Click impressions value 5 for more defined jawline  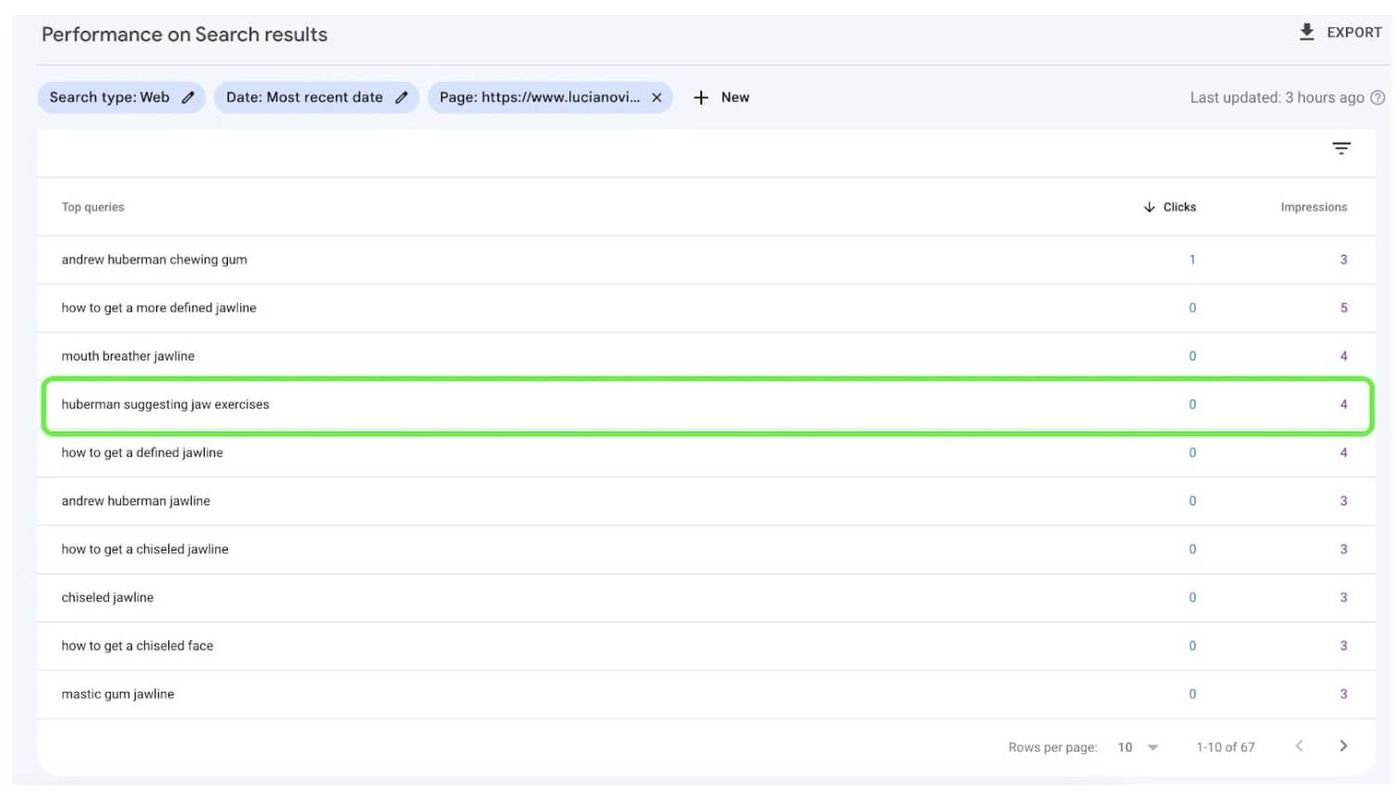(x=1344, y=308)
